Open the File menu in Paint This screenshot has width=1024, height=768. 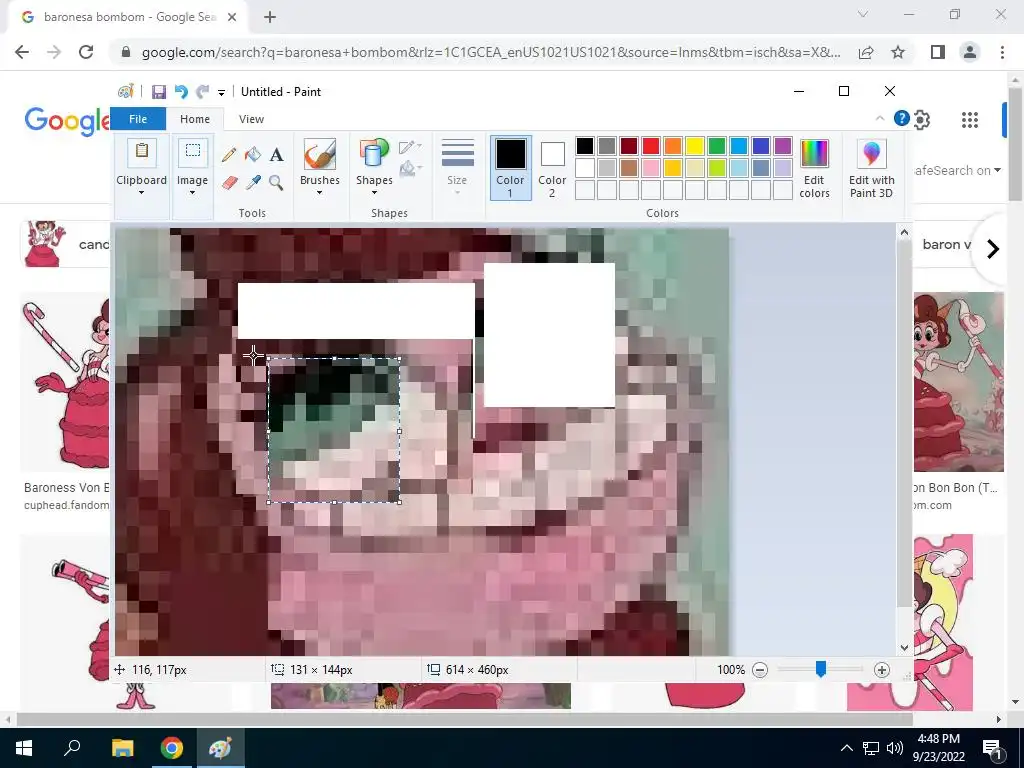[138, 119]
